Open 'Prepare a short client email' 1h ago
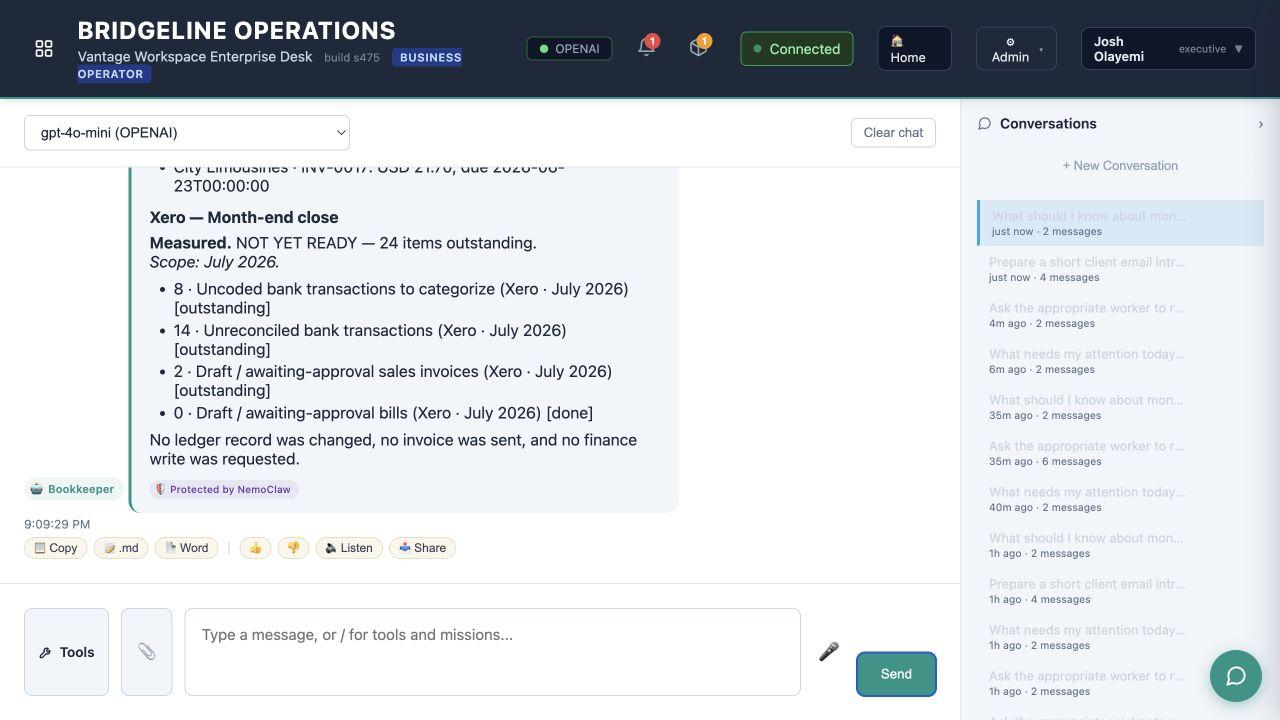Viewport: 1280px width, 720px height. click(x=1121, y=591)
